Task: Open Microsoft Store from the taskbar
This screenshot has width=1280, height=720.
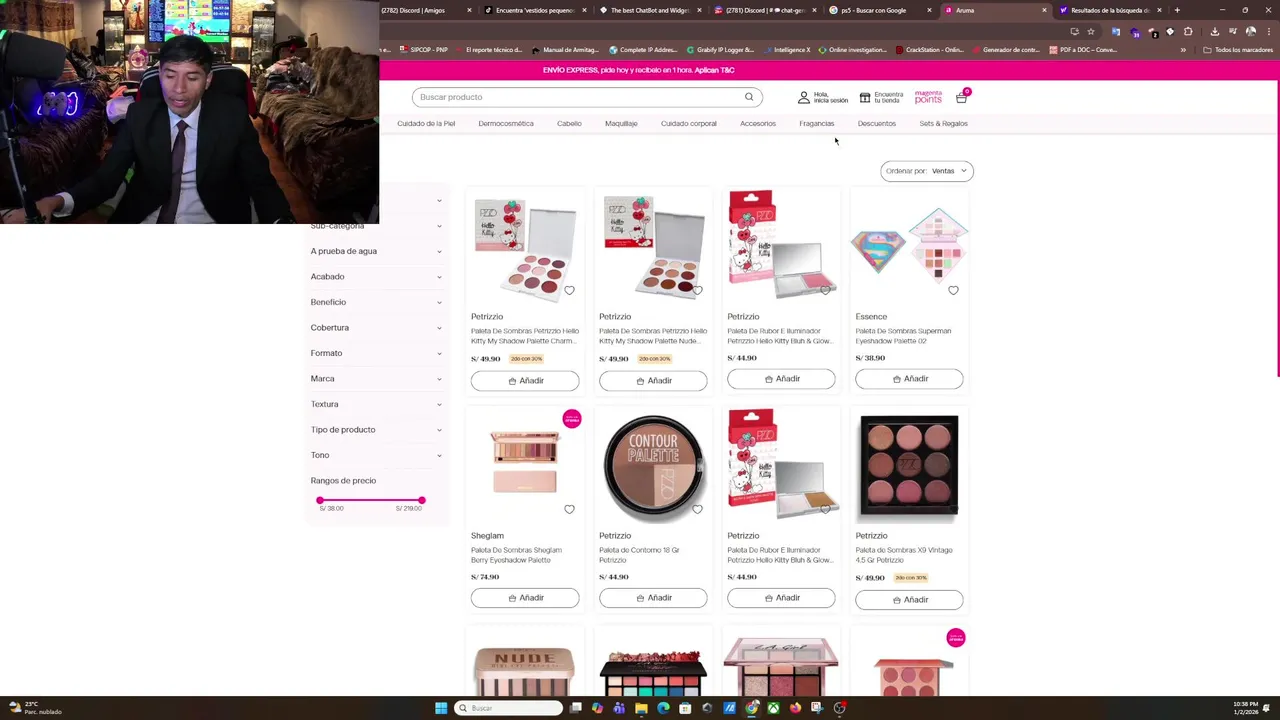Action: coord(685,708)
